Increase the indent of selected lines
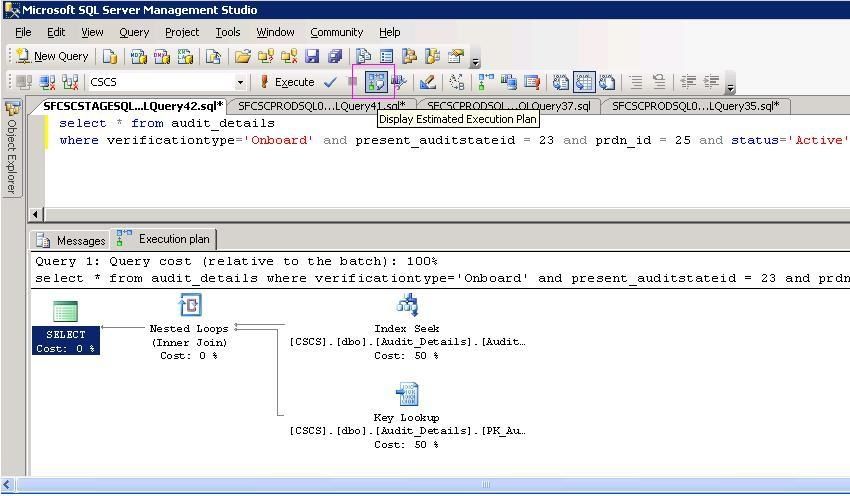This screenshot has width=850, height=496. (711, 82)
